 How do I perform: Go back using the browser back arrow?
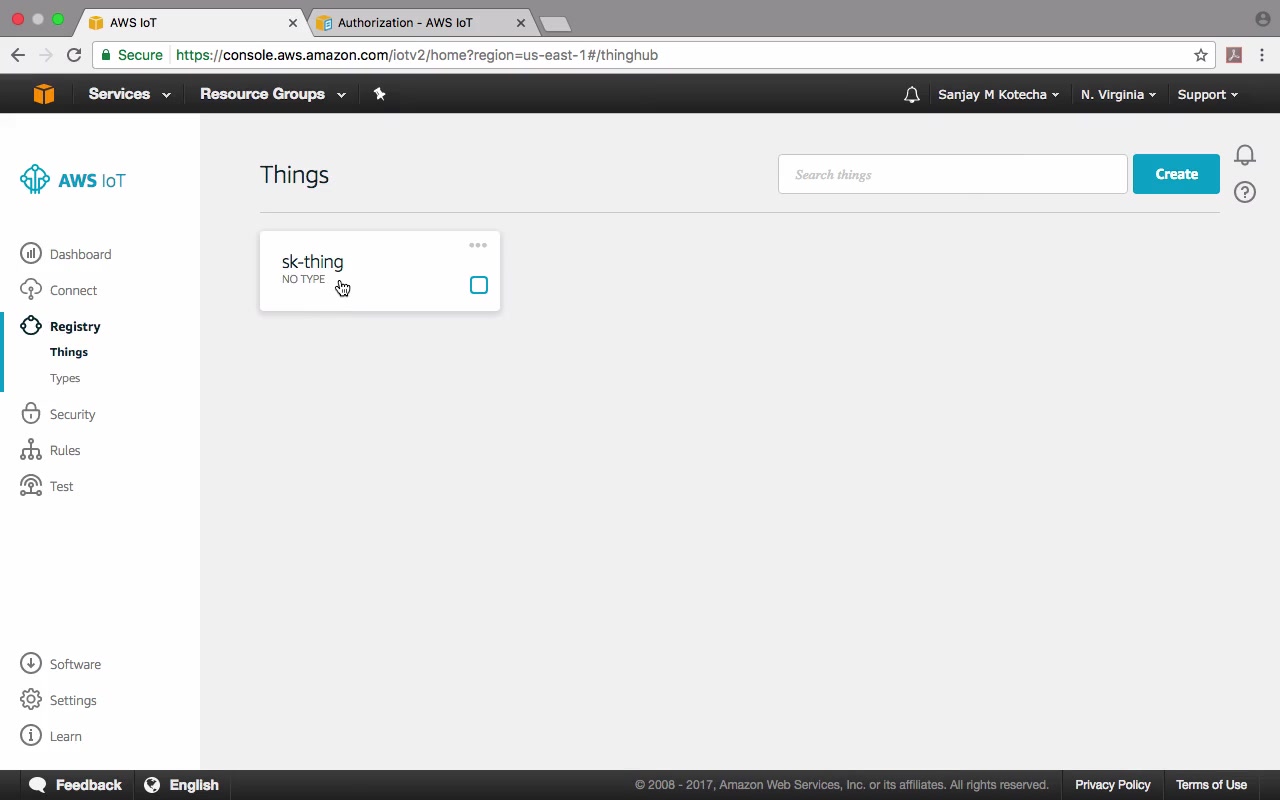(x=18, y=55)
